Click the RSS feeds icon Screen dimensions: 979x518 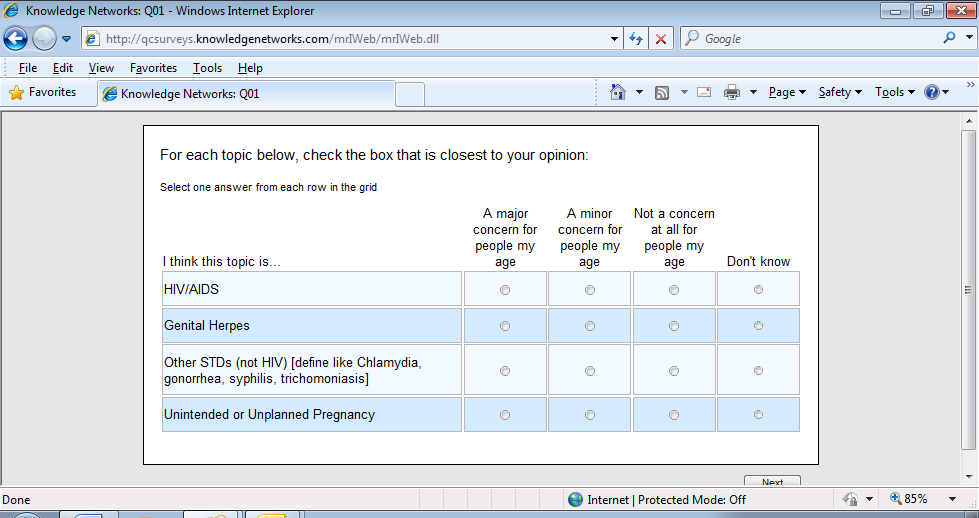click(662, 93)
